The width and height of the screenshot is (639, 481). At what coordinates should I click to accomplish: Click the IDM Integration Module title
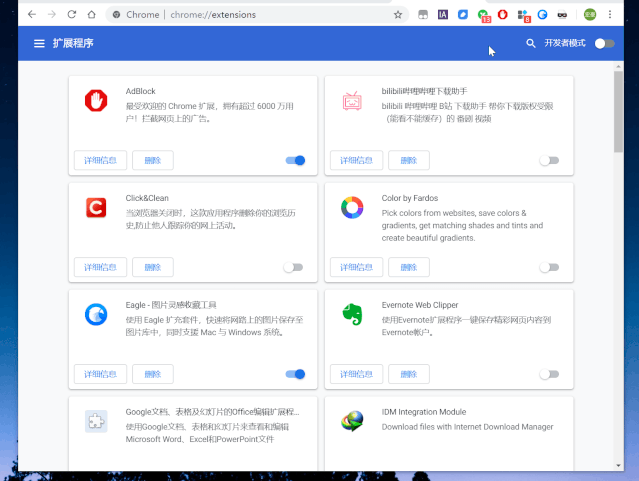tap(424, 412)
